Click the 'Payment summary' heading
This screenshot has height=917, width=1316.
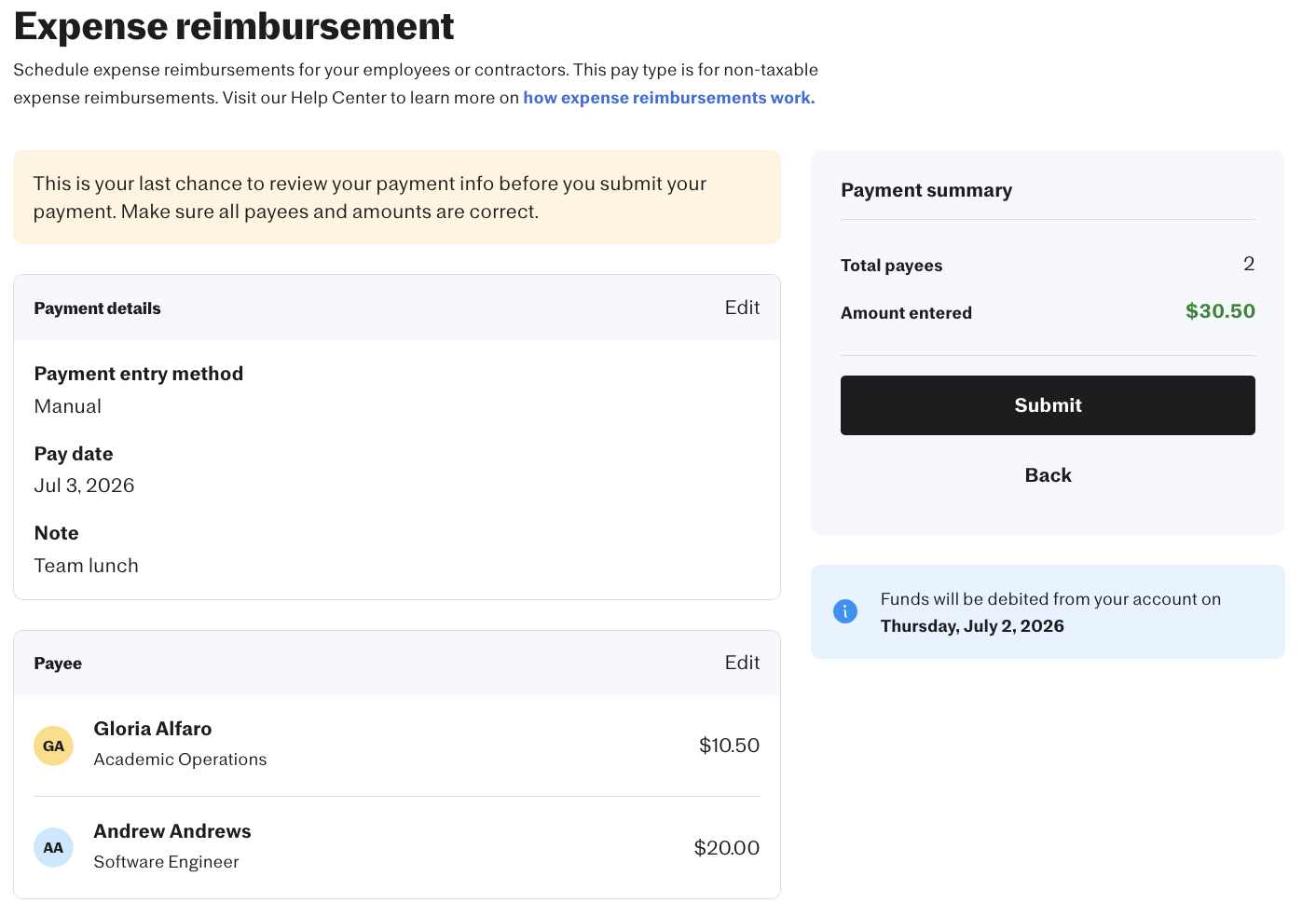point(926,190)
